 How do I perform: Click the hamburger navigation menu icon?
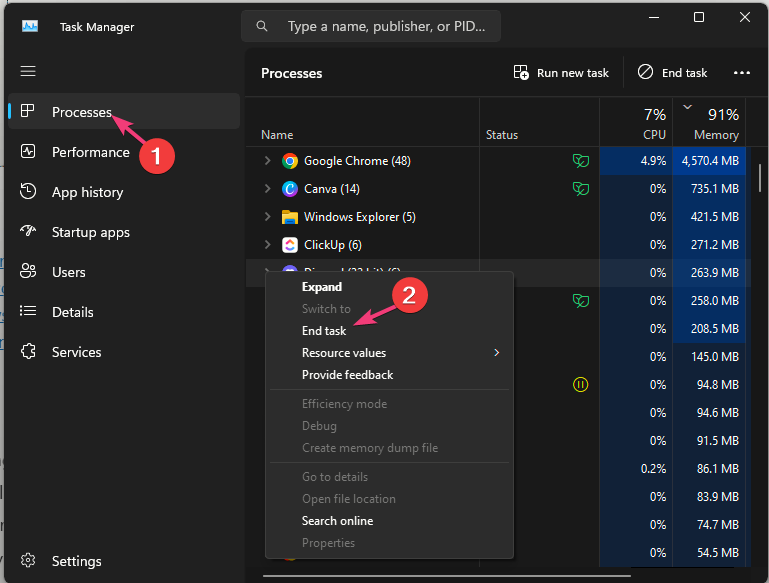click(x=28, y=71)
